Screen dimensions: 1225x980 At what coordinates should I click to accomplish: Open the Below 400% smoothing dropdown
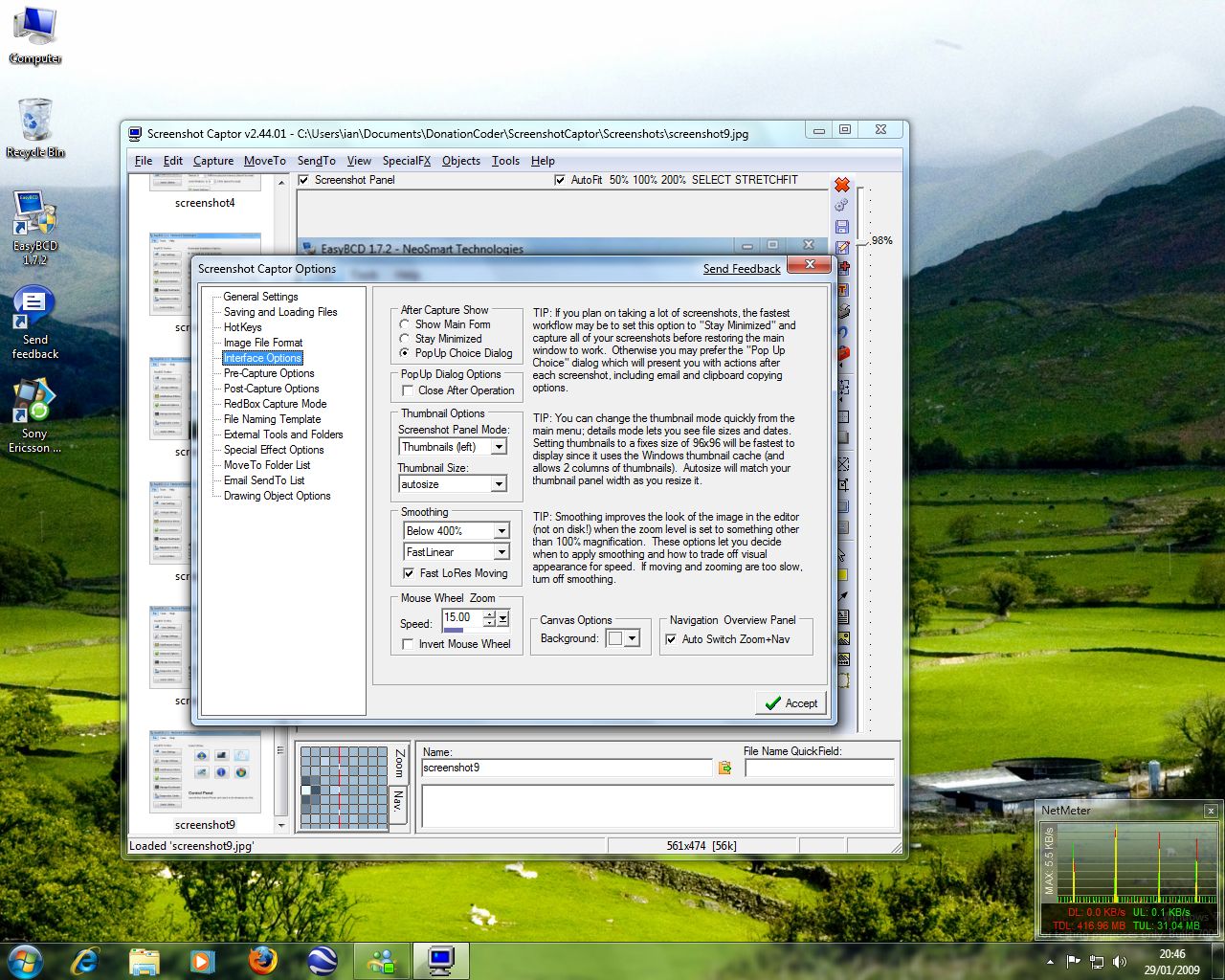coord(501,531)
